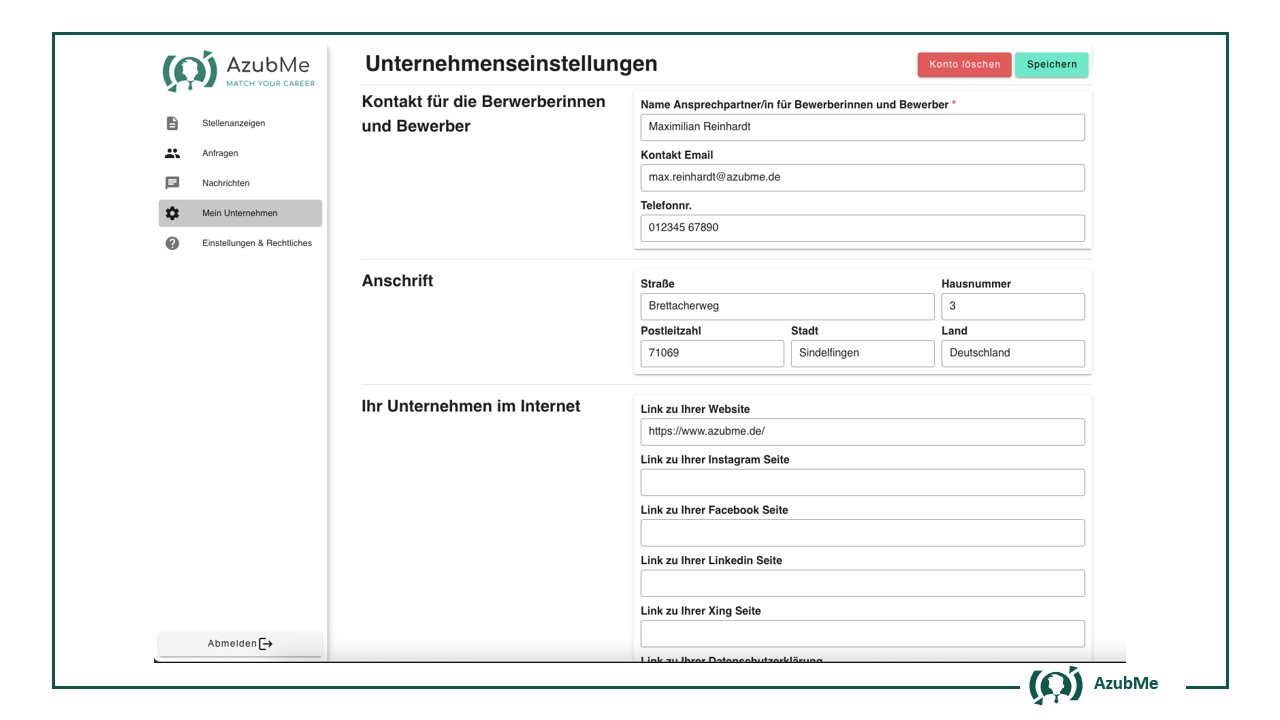Open Stellenanzeigen menu entry
This screenshot has width=1280, height=720.
240,123
